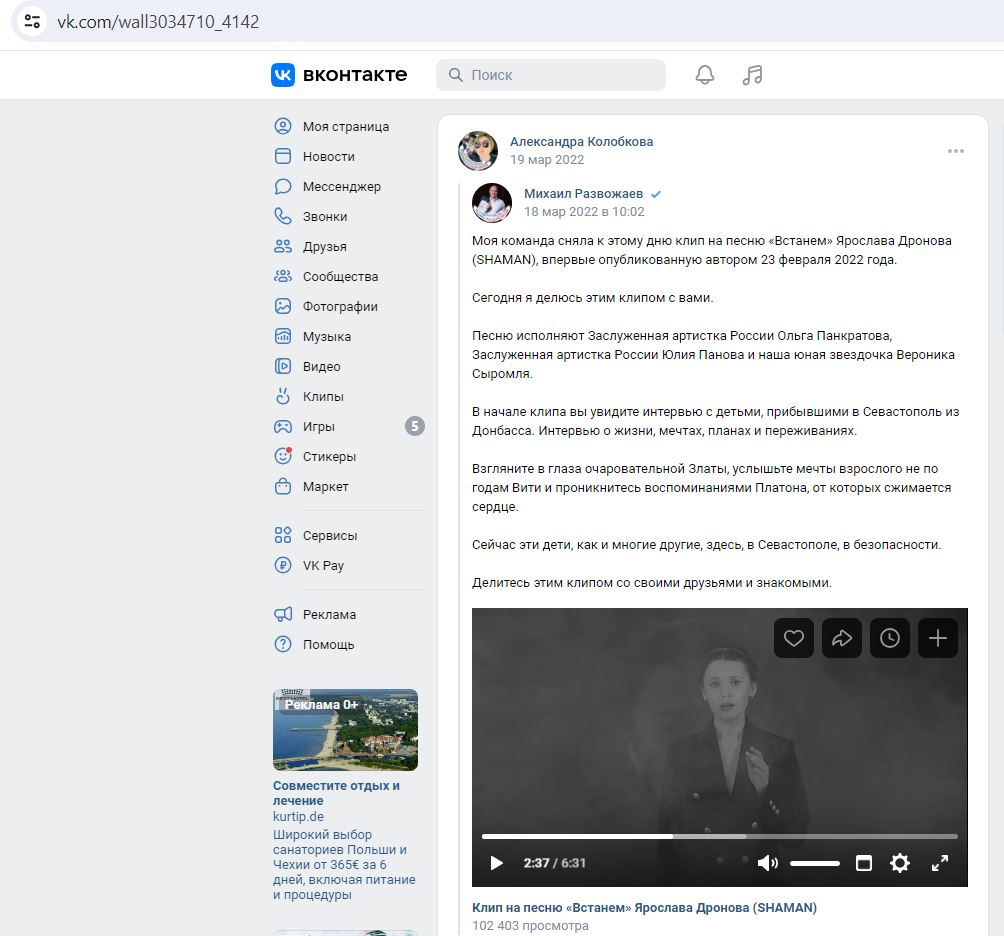
Task: Open Реклама megaphone icon
Action: (283, 615)
